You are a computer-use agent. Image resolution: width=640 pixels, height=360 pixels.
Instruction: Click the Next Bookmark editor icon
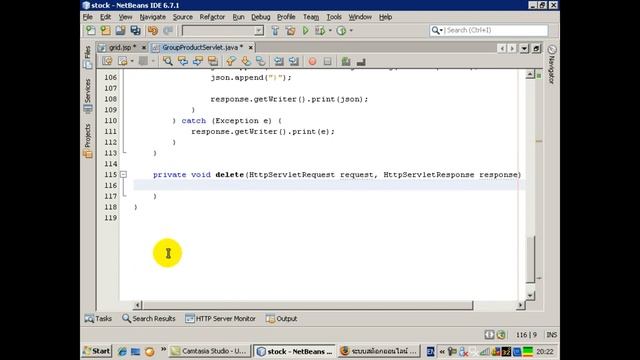(x=246, y=61)
